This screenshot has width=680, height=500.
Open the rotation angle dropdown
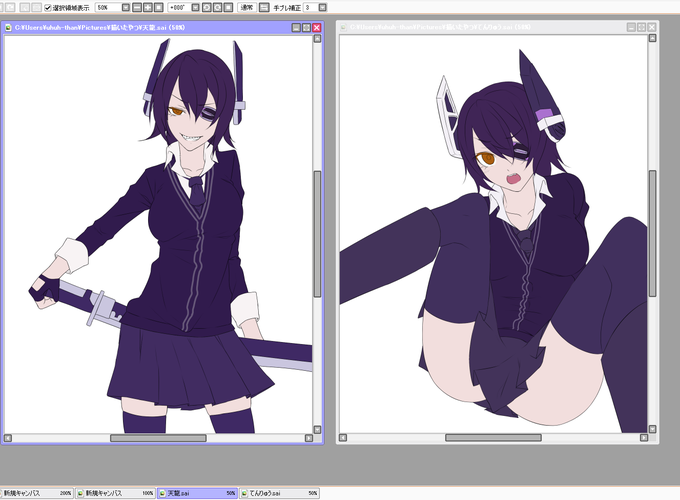tap(196, 7)
